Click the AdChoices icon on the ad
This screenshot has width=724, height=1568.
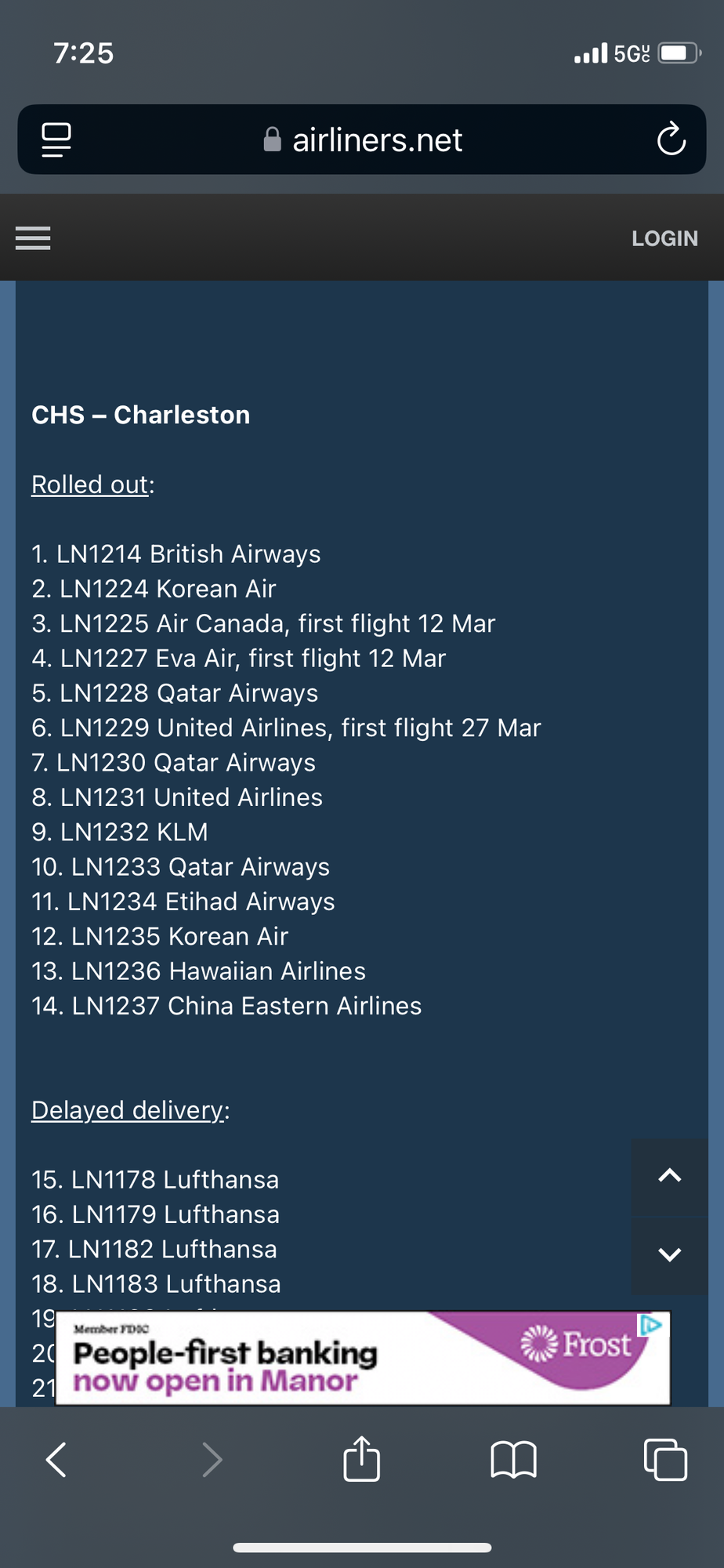tap(651, 1324)
